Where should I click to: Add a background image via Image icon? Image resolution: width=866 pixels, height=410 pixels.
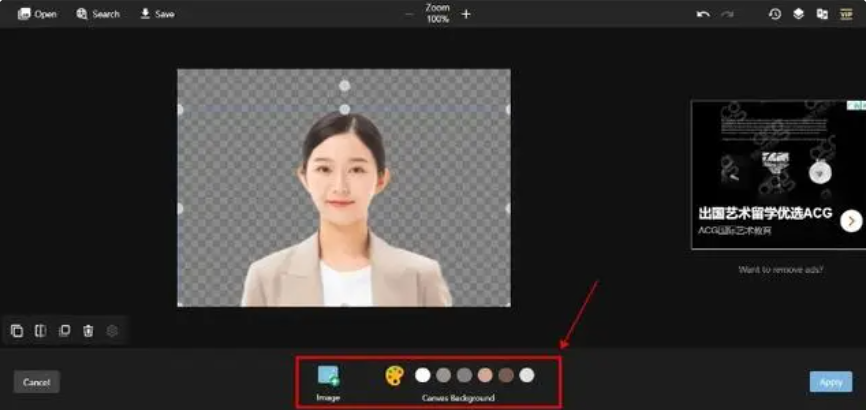click(328, 376)
